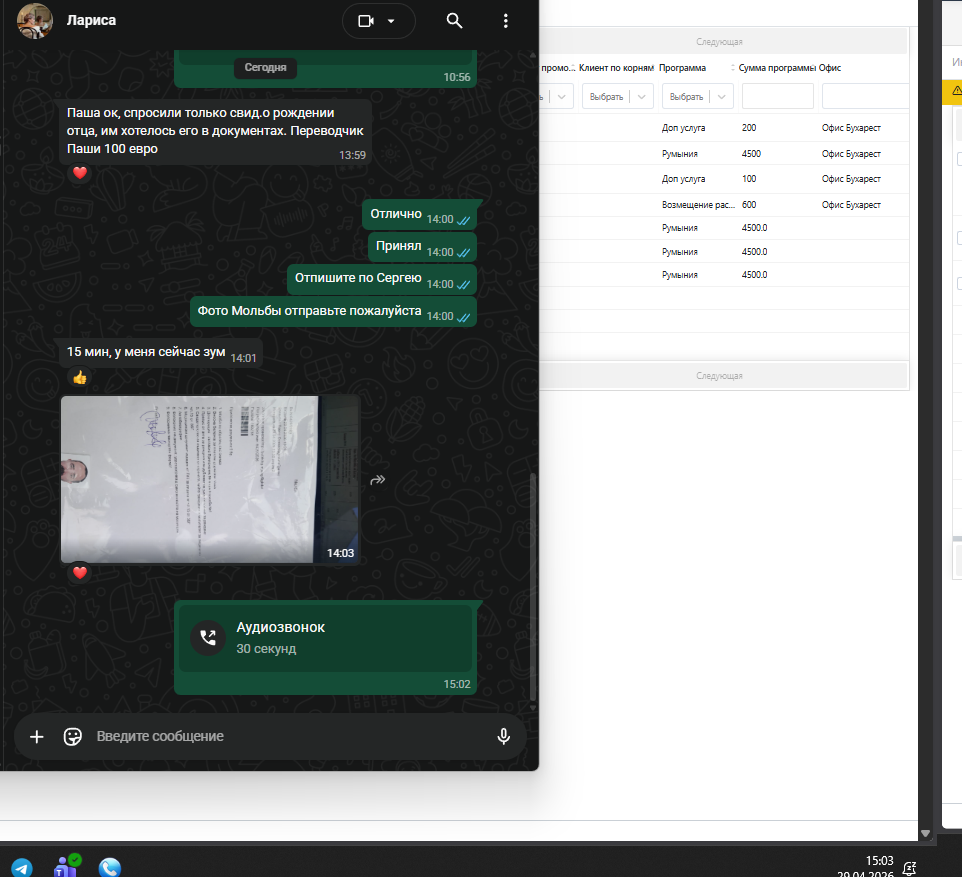This screenshot has height=877, width=962.
Task: Focus the 'Офис' filter input field
Action: (x=865, y=96)
